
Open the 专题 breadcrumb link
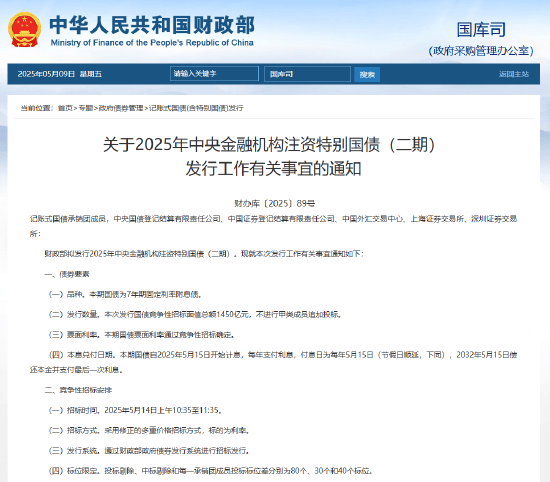(85, 108)
